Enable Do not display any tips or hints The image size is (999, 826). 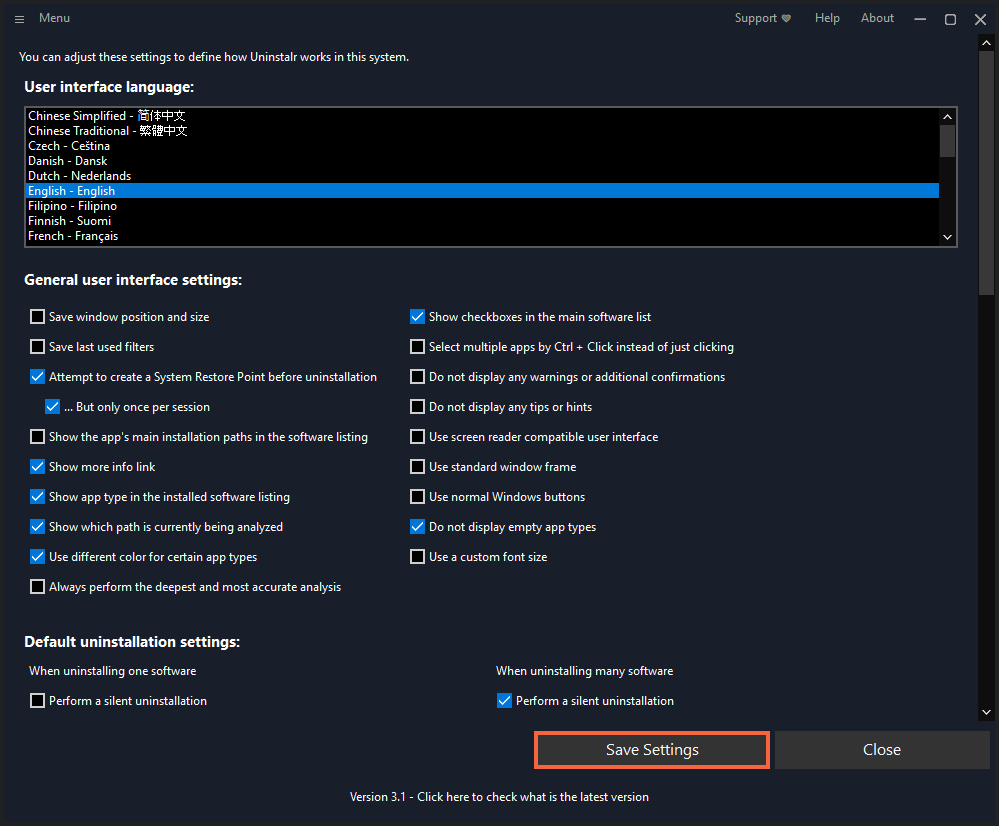pos(417,407)
